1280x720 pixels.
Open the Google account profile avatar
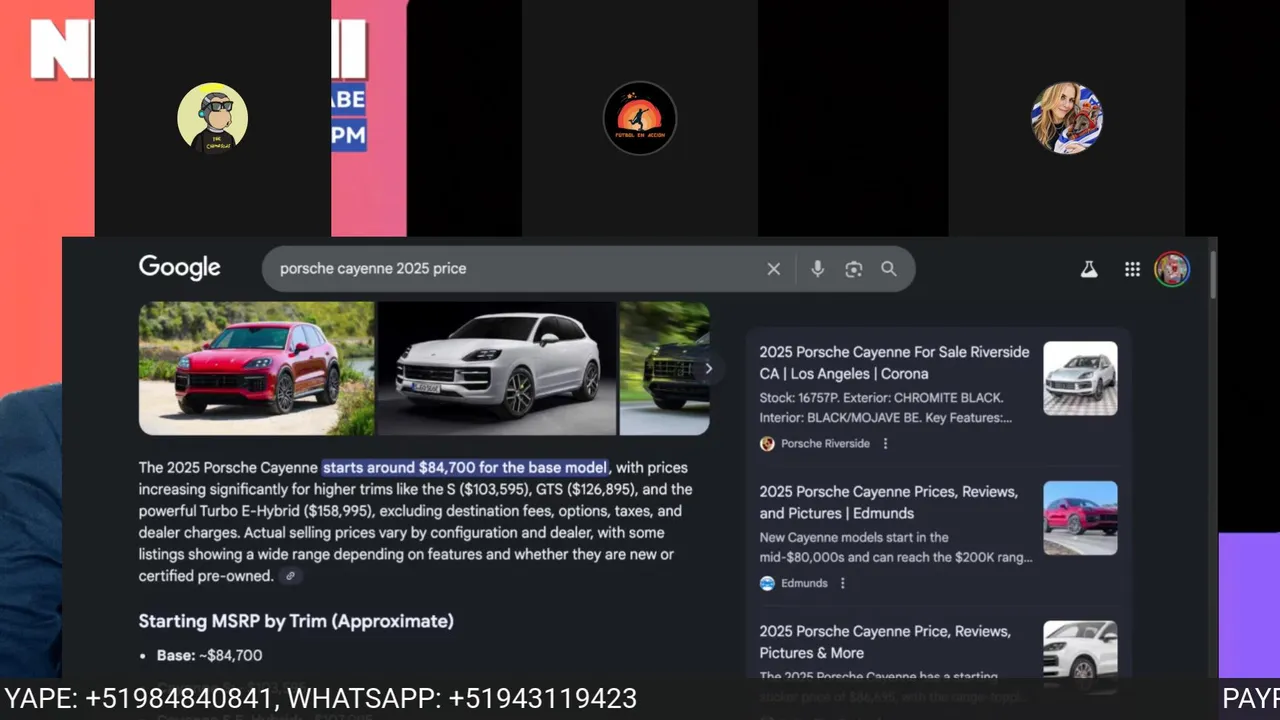1172,269
